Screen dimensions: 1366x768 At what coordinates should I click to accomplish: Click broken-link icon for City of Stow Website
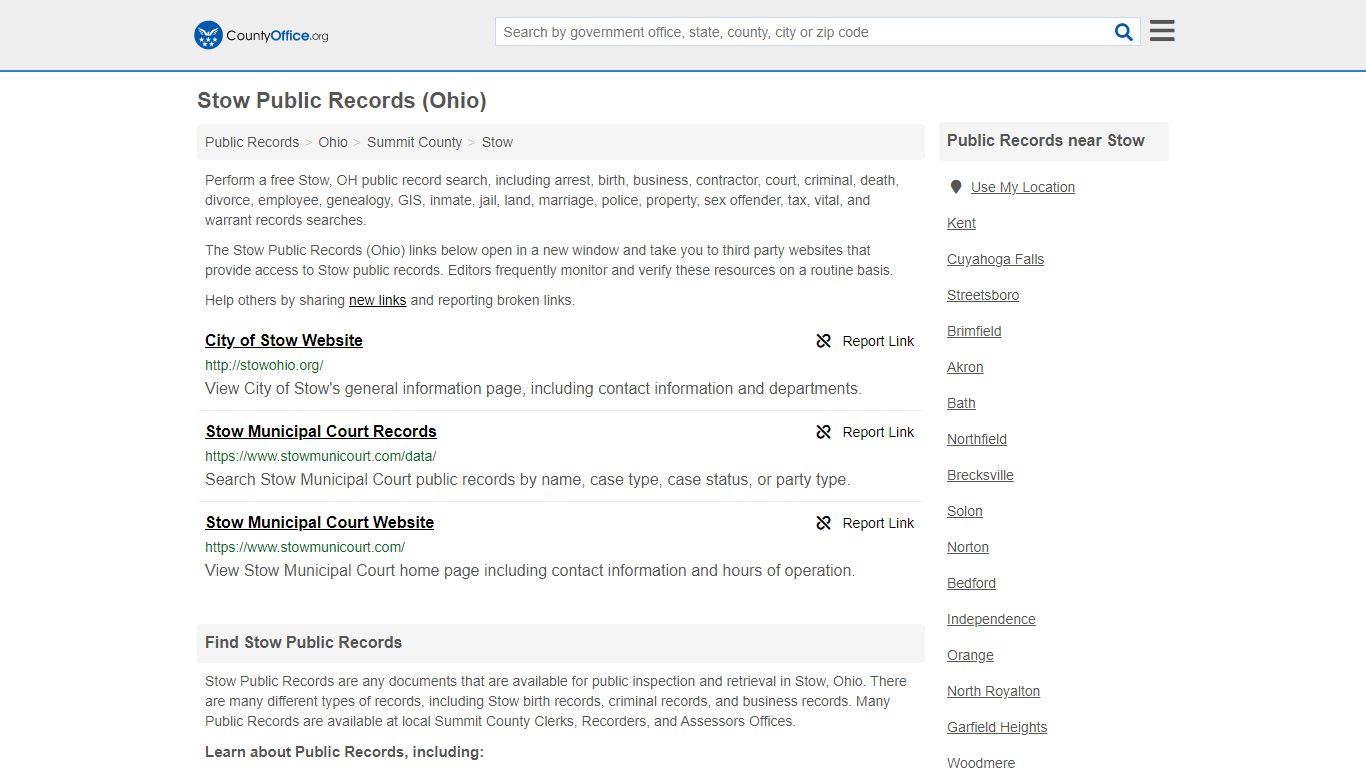824,341
